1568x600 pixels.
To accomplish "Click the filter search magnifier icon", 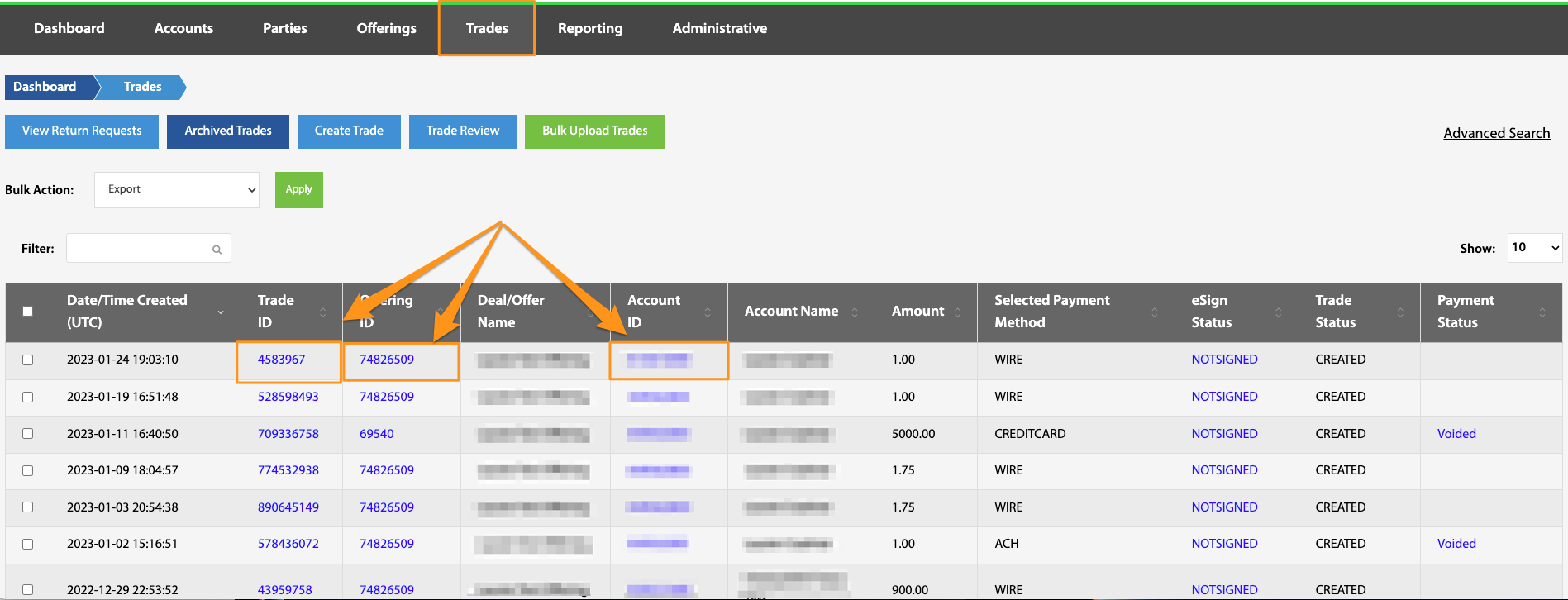I will 217,250.
